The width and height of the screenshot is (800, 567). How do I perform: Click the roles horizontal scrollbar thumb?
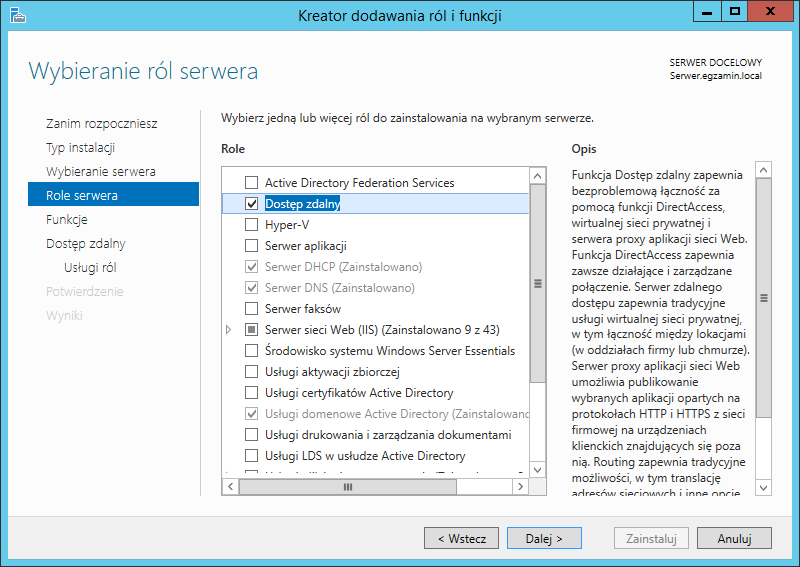(348, 487)
